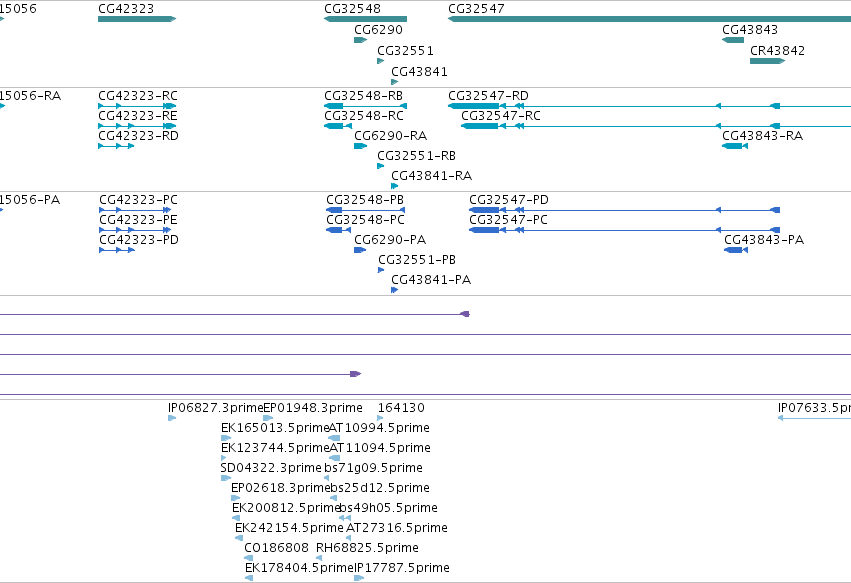Select the CR43842 gene label
This screenshot has height=583, width=851.
[777, 51]
